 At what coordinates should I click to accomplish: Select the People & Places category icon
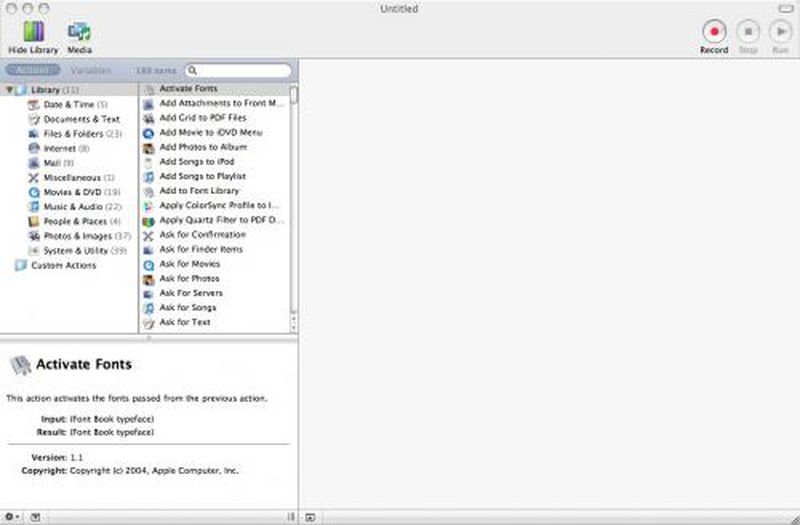click(x=34, y=221)
